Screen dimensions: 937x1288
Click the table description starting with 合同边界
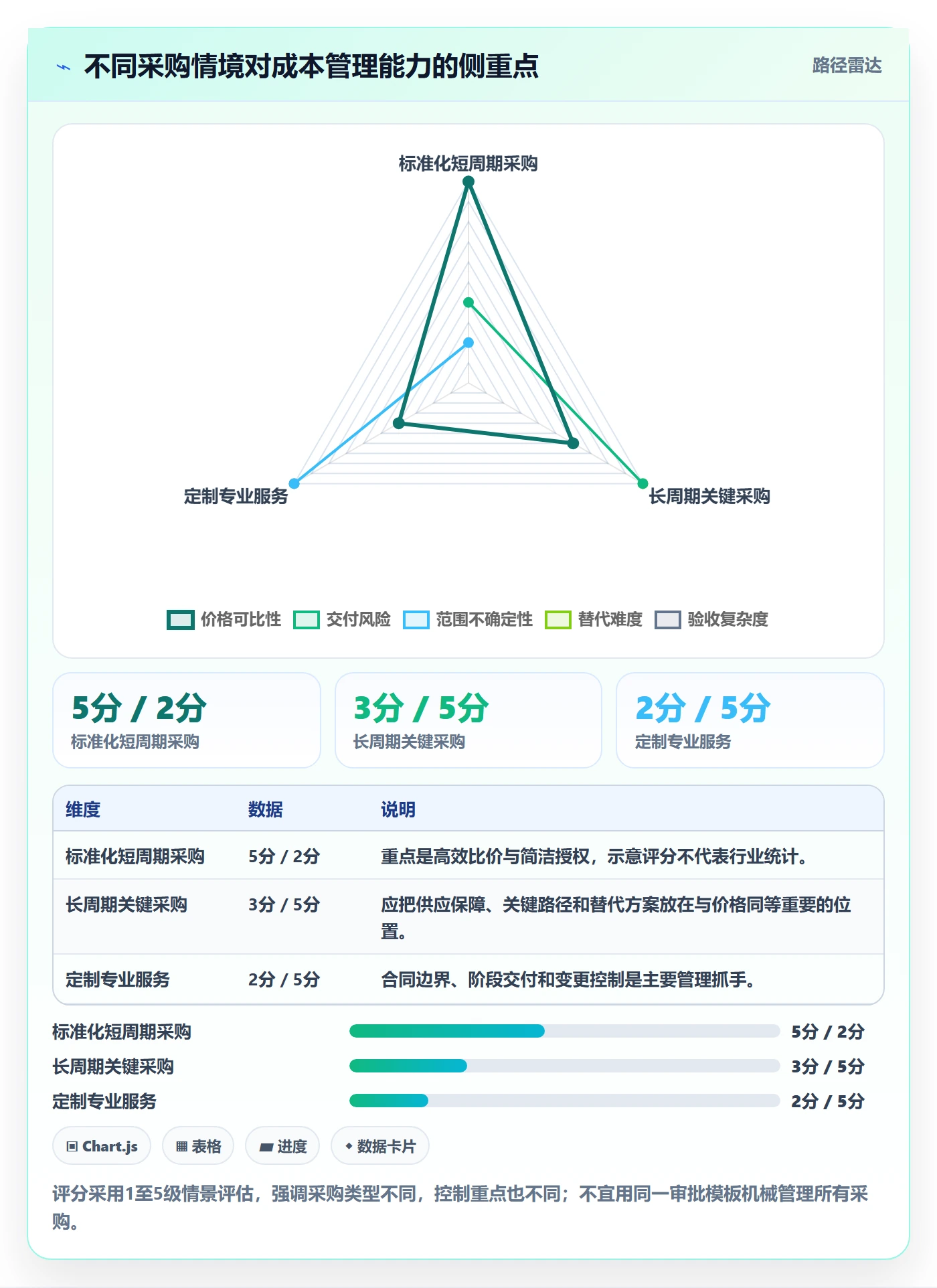click(x=569, y=979)
